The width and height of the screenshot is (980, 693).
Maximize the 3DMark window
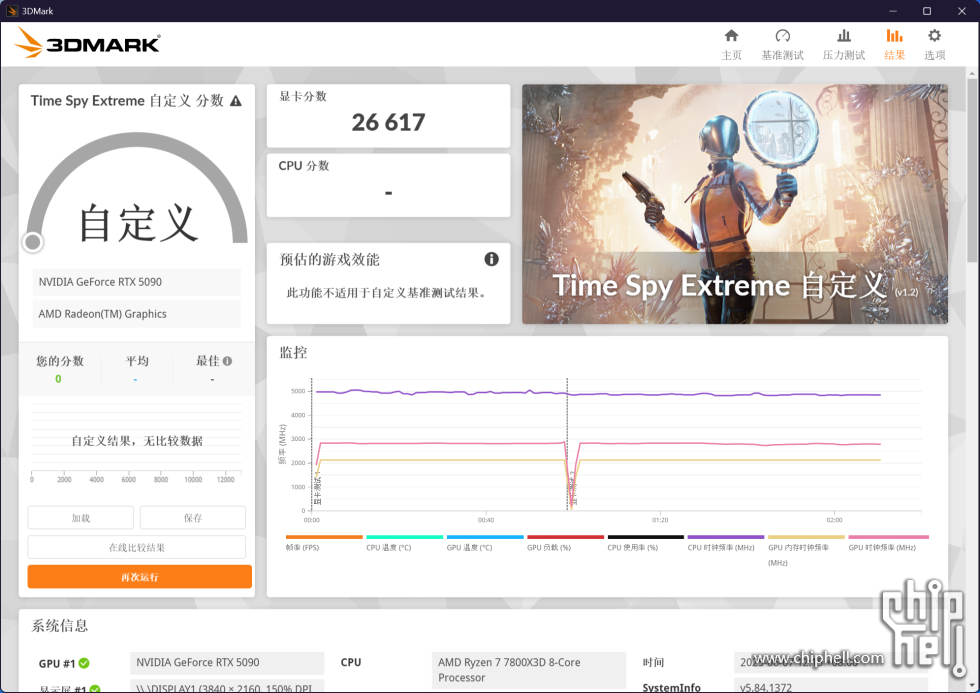coord(927,11)
